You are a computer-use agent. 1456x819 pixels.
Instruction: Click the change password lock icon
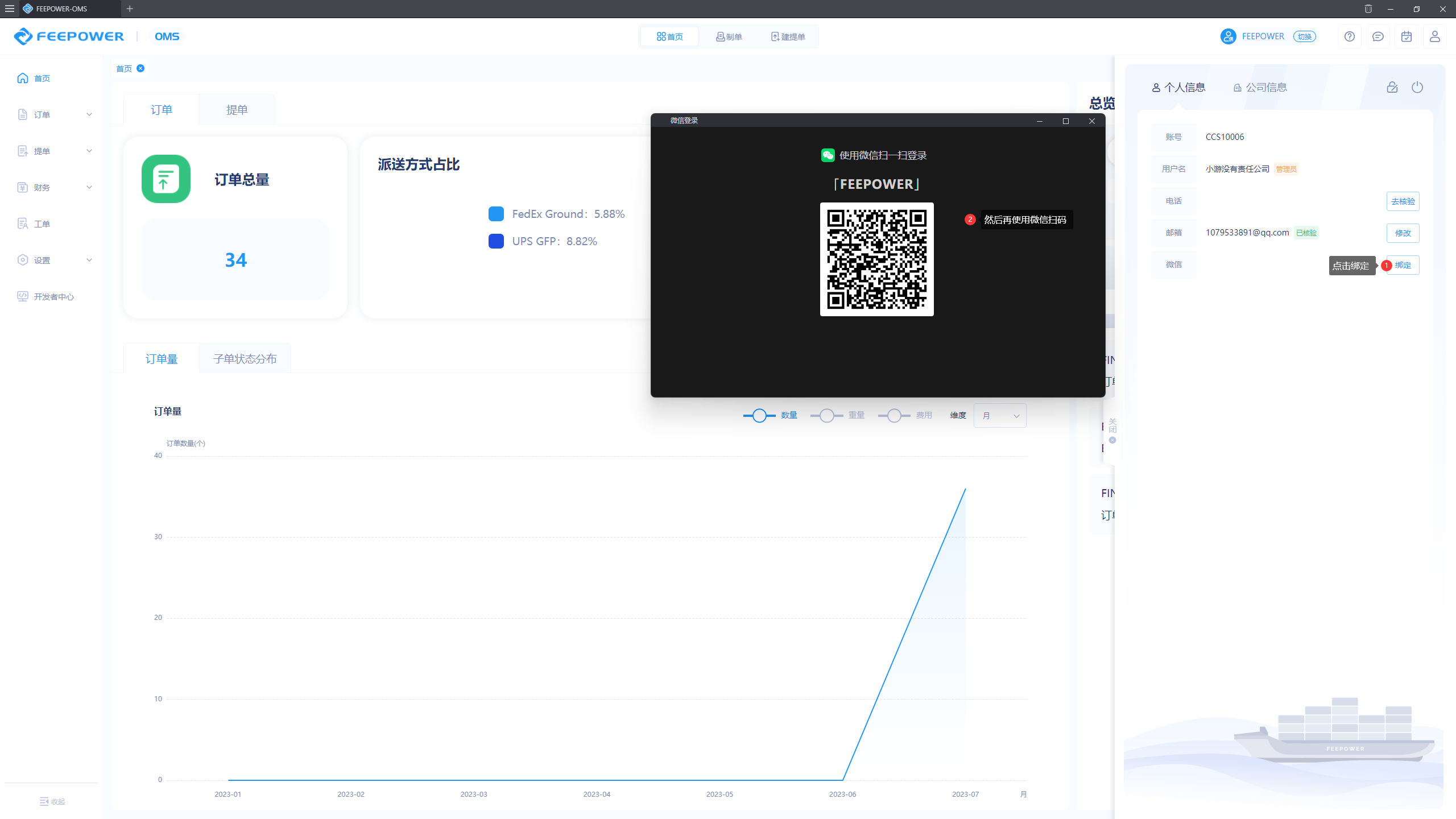click(x=1392, y=87)
